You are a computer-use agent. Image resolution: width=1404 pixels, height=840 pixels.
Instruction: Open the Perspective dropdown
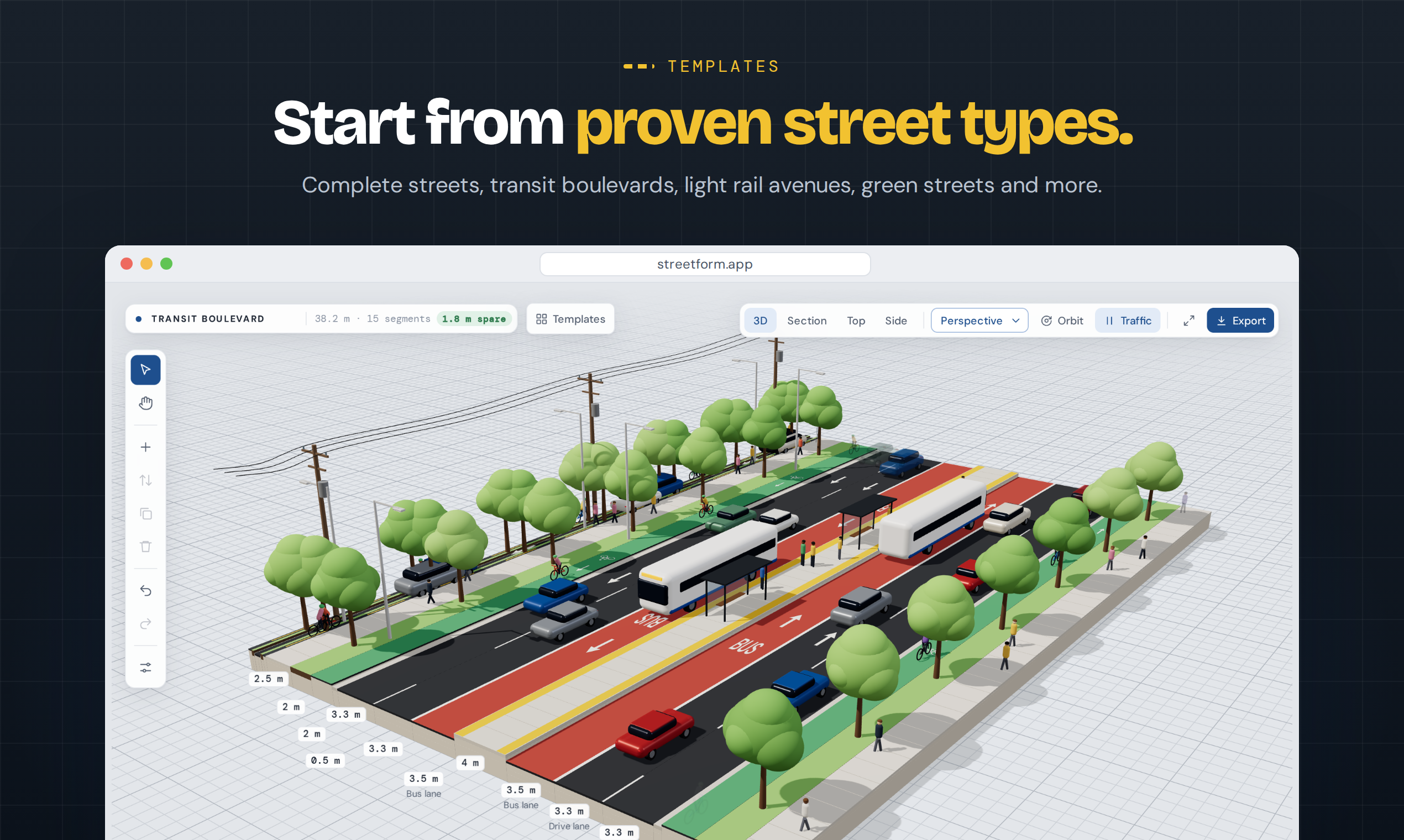pyautogui.click(x=979, y=321)
